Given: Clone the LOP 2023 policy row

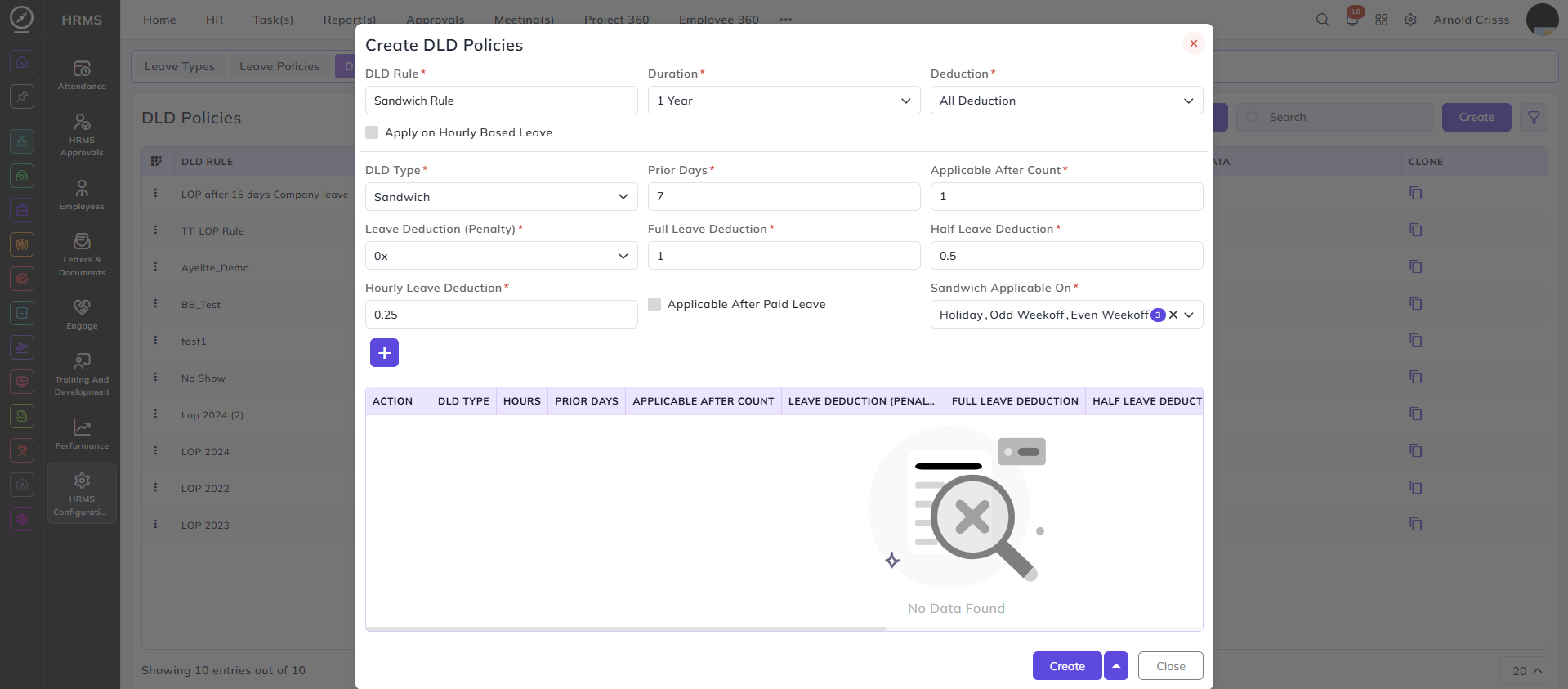Looking at the screenshot, I should coord(1415,525).
